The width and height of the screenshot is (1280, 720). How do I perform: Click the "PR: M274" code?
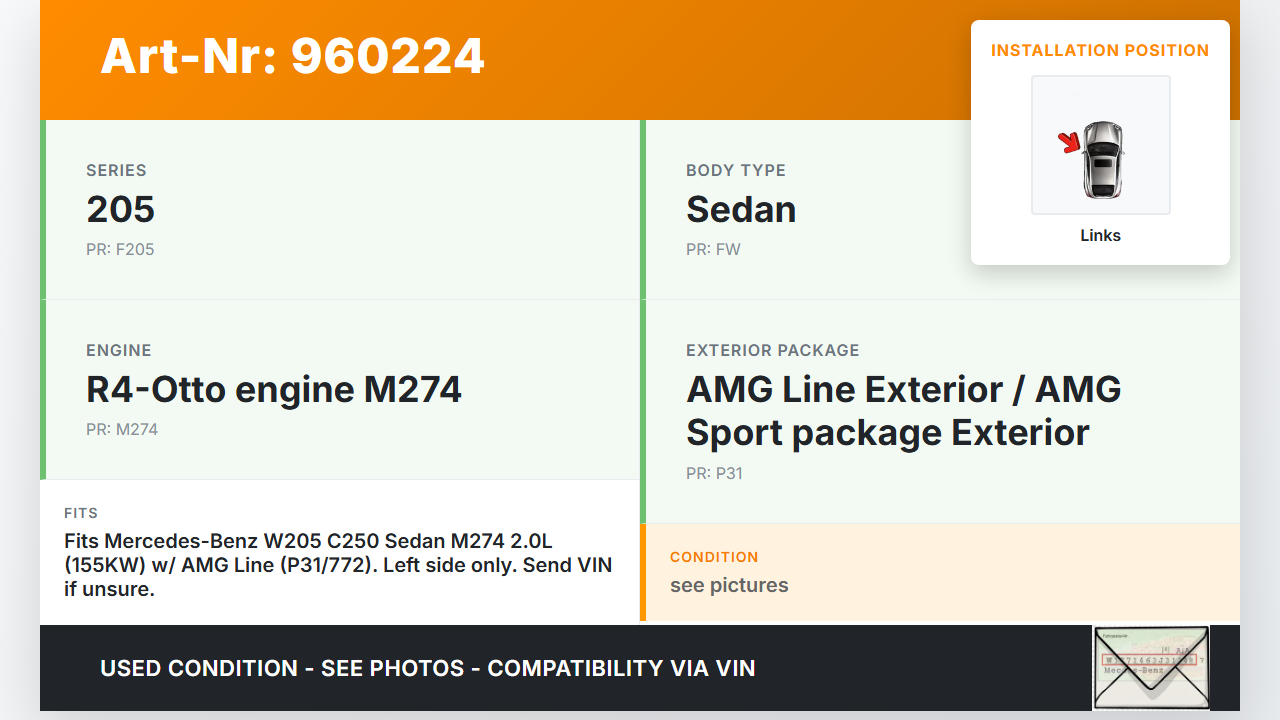(122, 430)
